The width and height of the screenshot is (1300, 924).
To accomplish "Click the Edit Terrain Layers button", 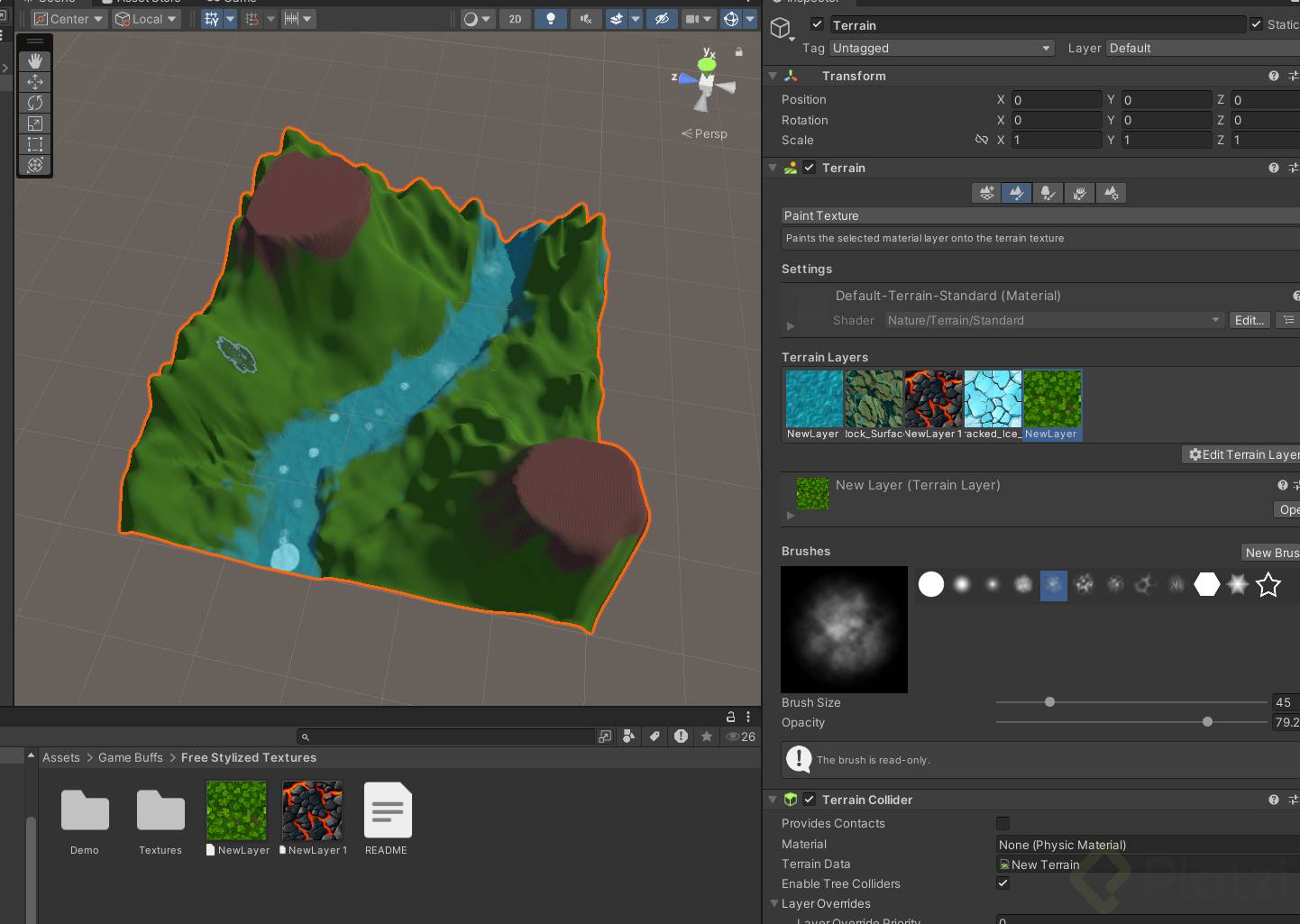I will click(1242, 454).
